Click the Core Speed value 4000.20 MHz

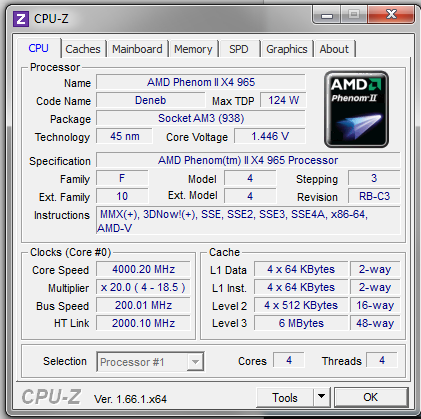[x=143, y=269]
